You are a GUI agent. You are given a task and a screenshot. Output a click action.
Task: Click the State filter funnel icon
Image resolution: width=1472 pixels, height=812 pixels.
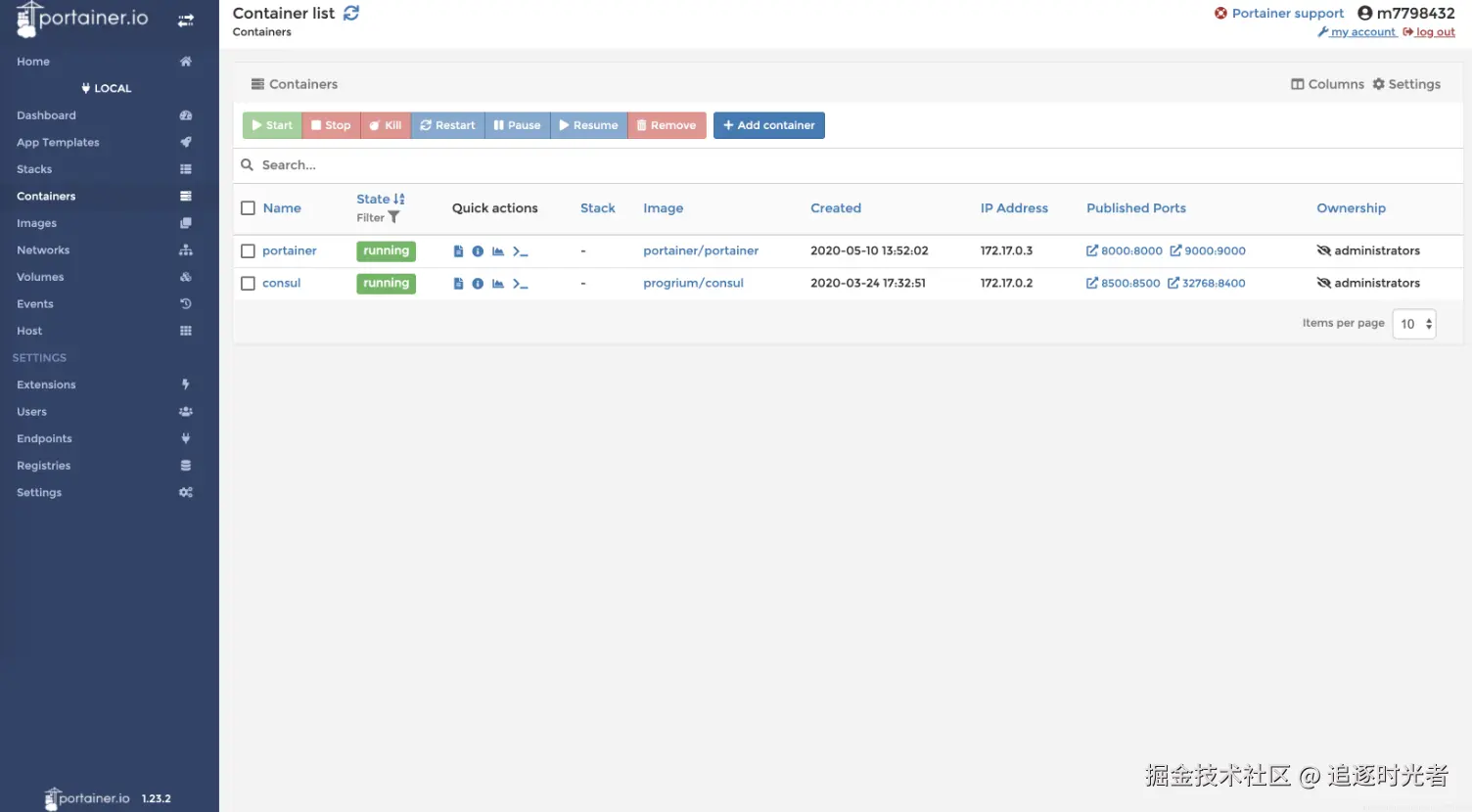[x=393, y=217]
